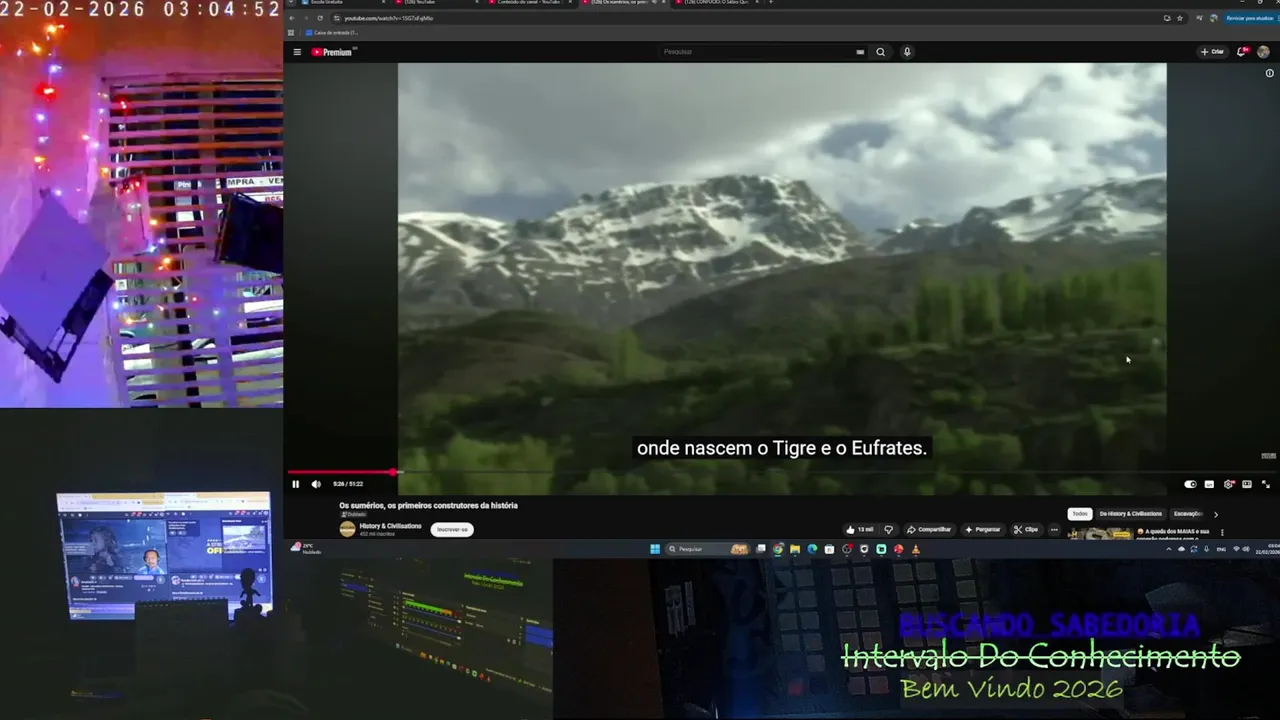Image resolution: width=1280 pixels, height=720 pixels.
Task: Go back with browser back arrow
Action: click(292, 18)
